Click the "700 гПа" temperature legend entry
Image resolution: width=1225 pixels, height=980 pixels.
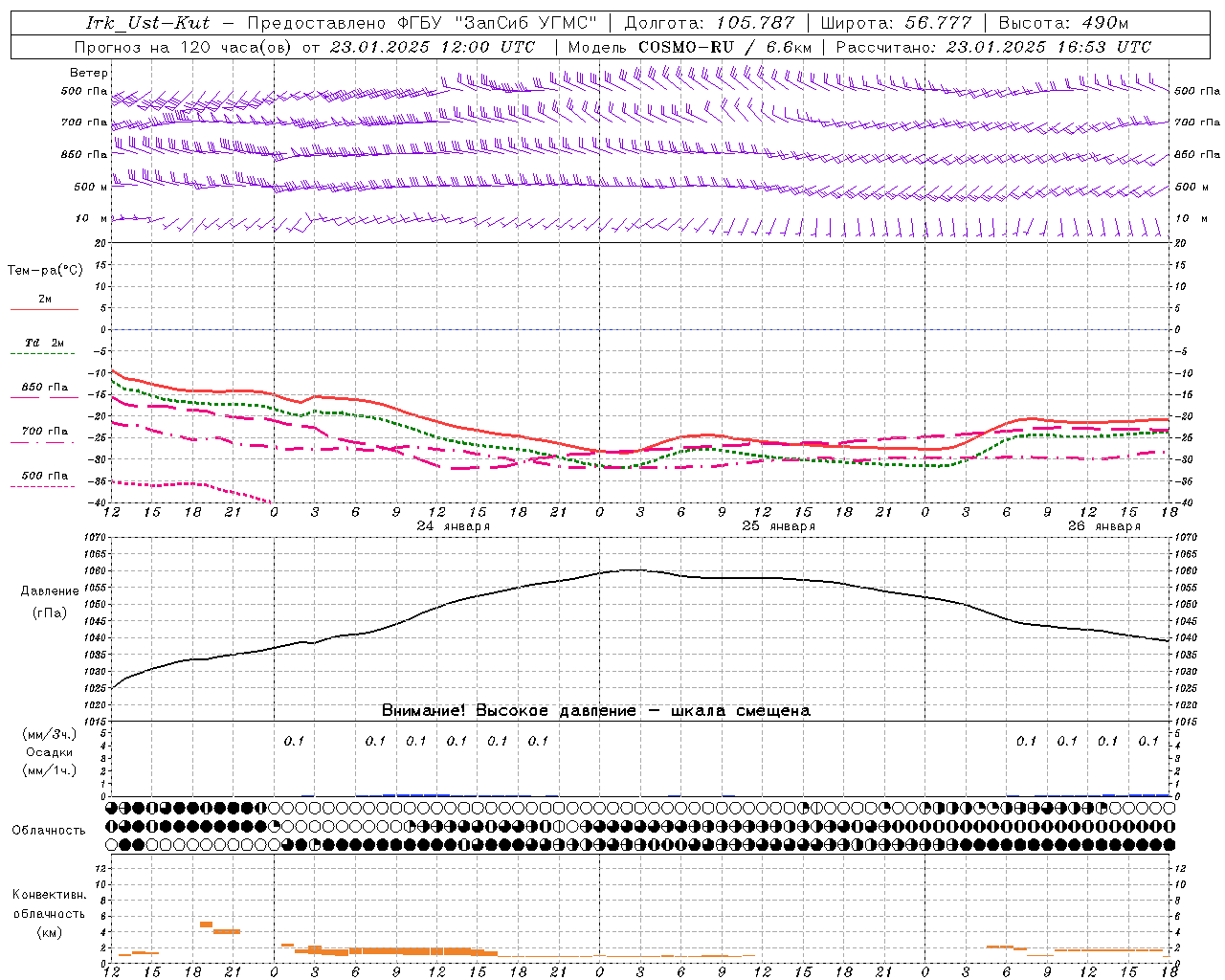click(x=45, y=432)
